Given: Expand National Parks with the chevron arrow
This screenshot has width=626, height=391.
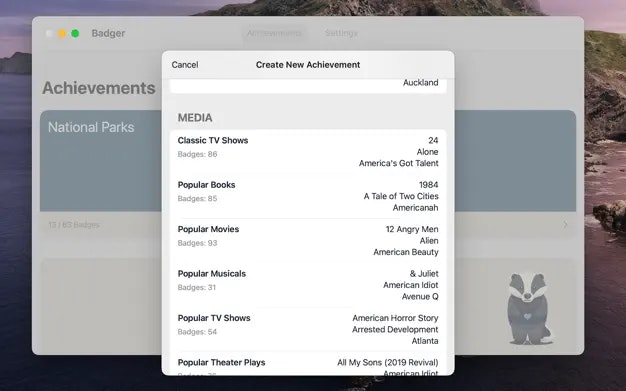Looking at the screenshot, I should 565,225.
